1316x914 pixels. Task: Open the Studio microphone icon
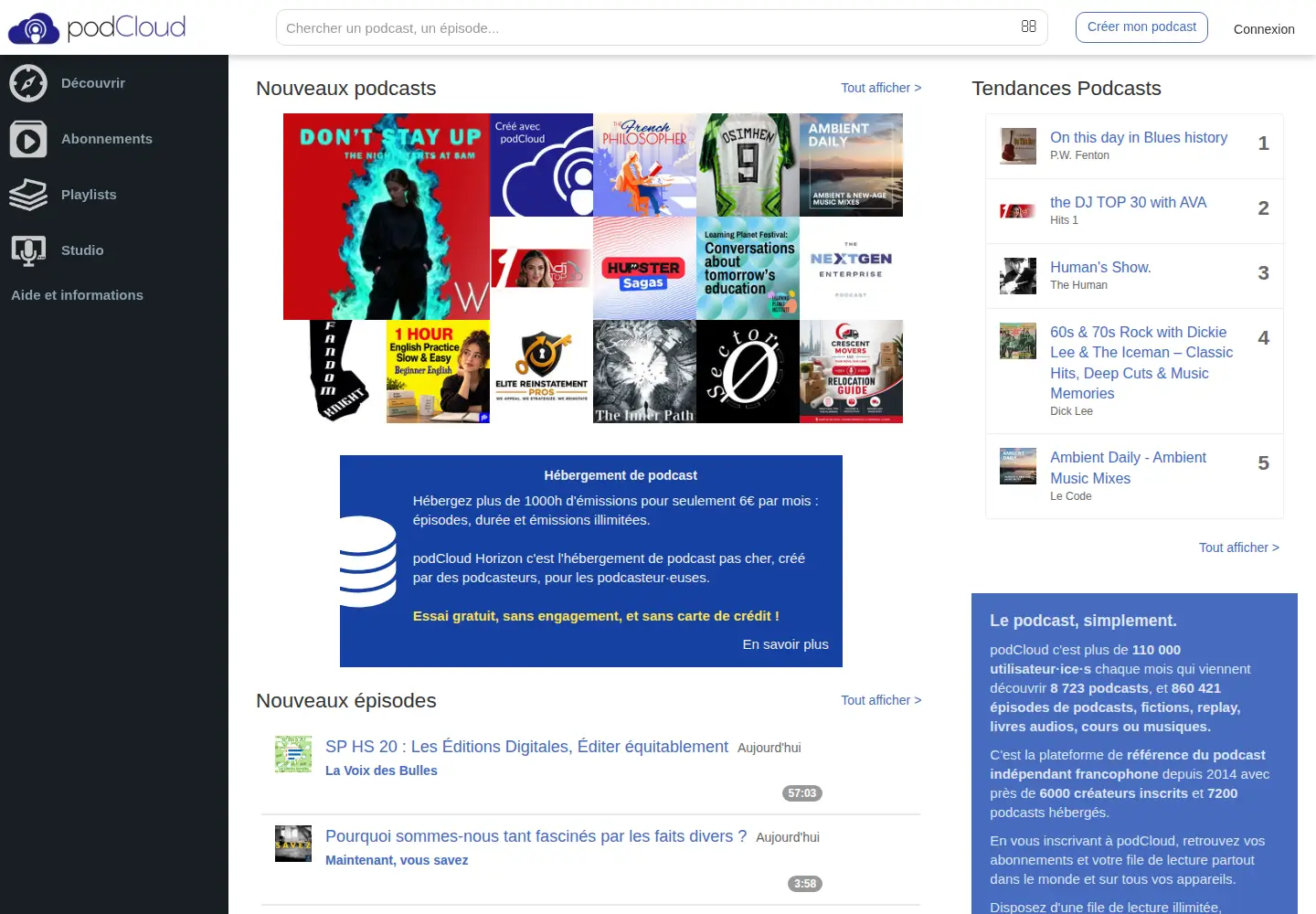28,250
